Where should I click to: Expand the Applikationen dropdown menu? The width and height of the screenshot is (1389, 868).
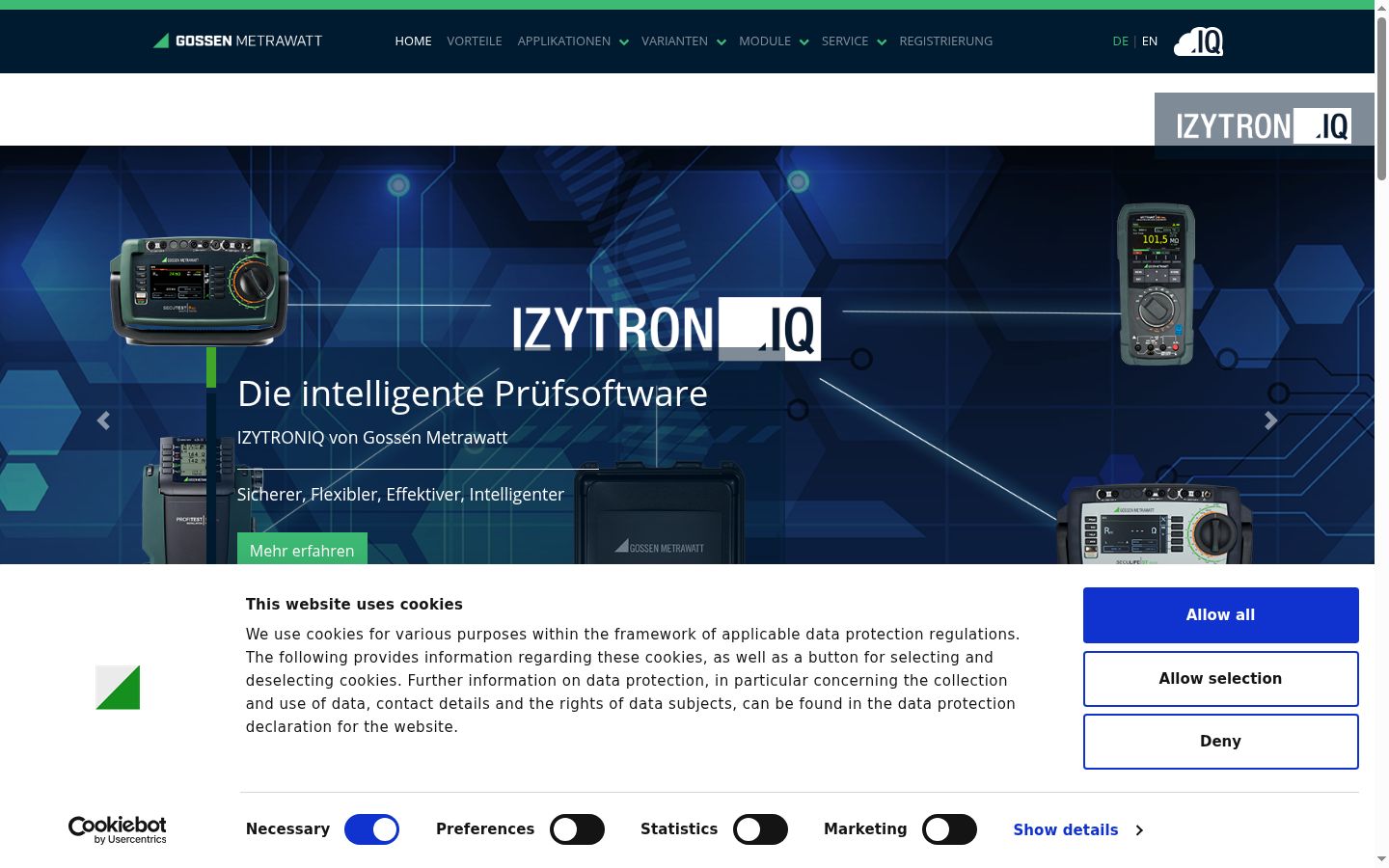[x=573, y=41]
